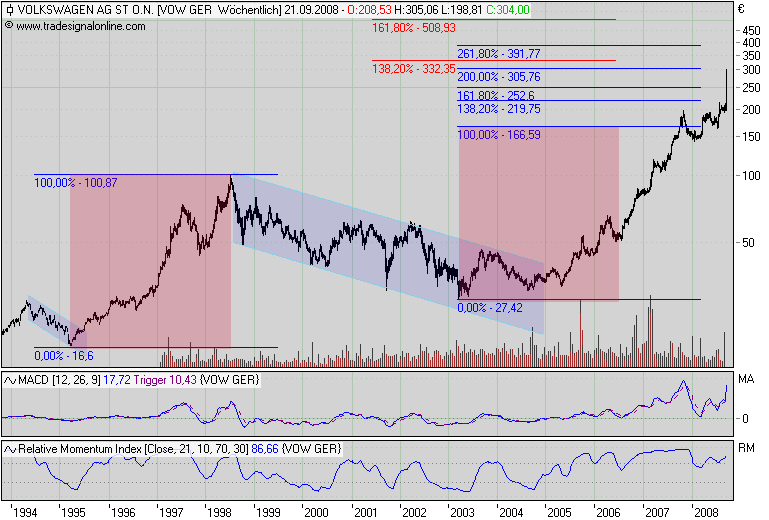Viewport: 769px width, 520px height.
Task: Click the 1994 year label on time axis
Action: click(x=25, y=513)
